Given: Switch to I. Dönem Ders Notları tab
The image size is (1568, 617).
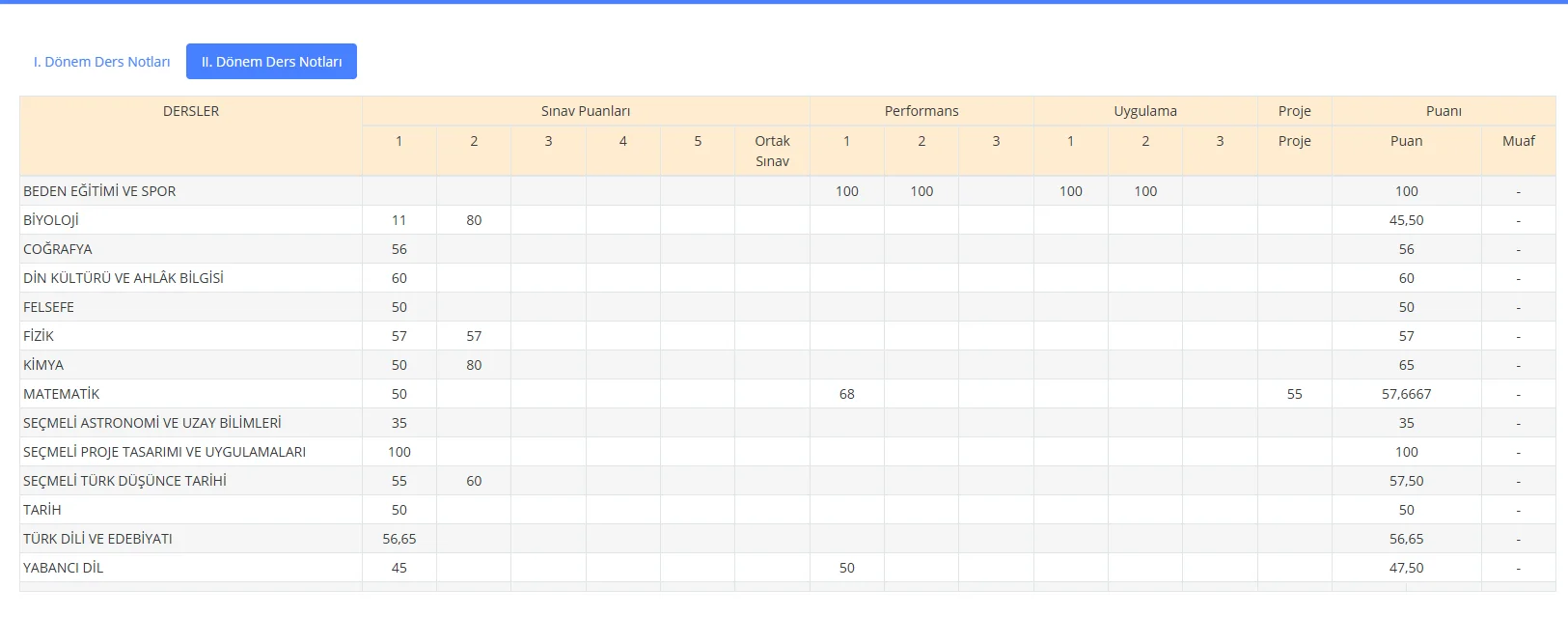Looking at the screenshot, I should pos(101,62).
